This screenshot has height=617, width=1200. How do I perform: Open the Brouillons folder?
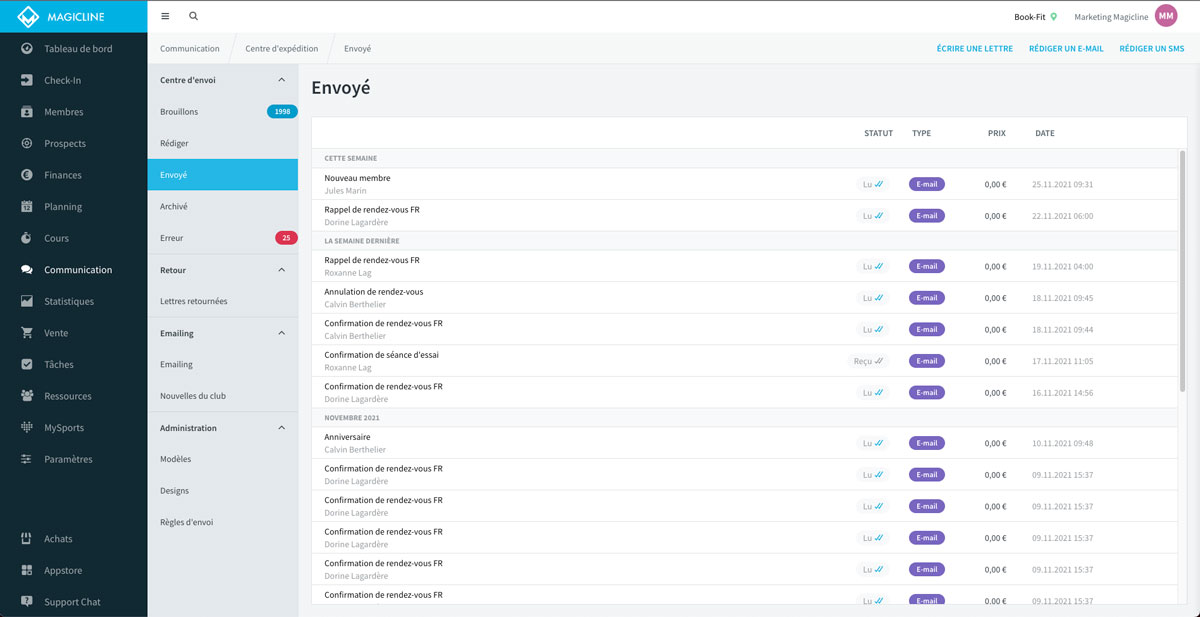point(222,112)
